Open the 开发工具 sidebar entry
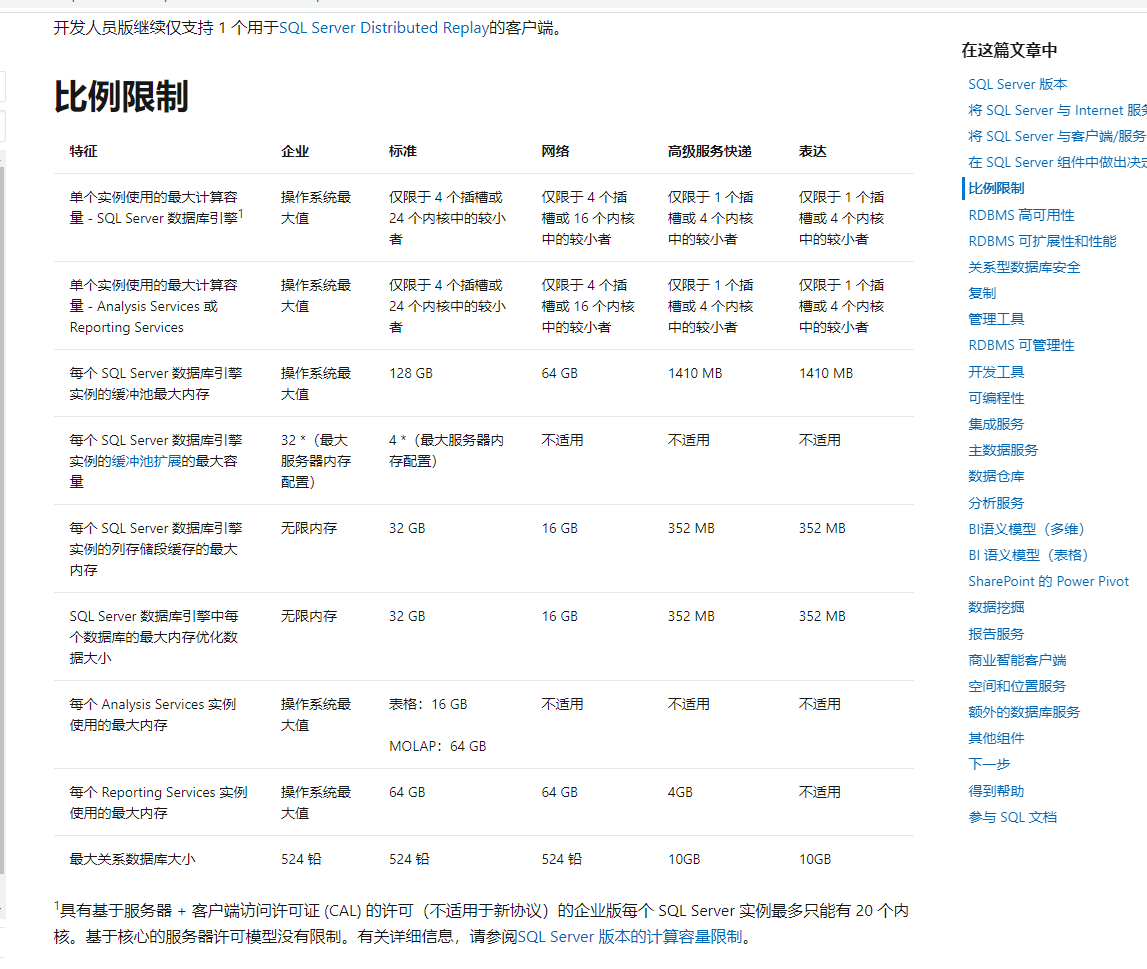The width and height of the screenshot is (1147, 969). pos(996,372)
